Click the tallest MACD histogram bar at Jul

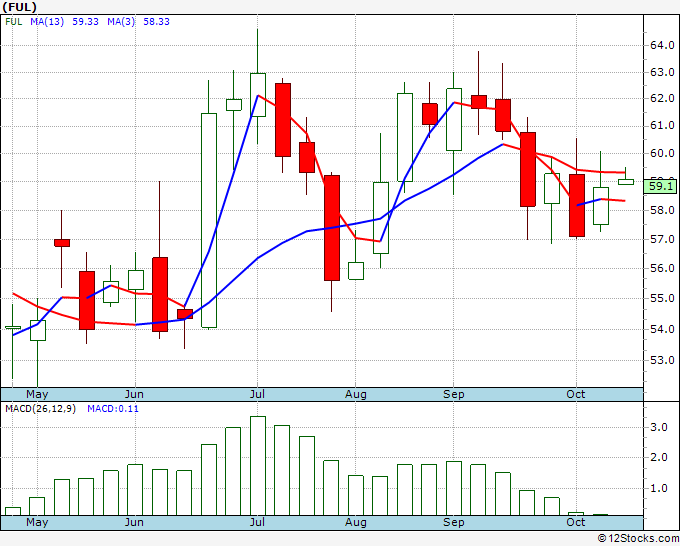pos(258,466)
